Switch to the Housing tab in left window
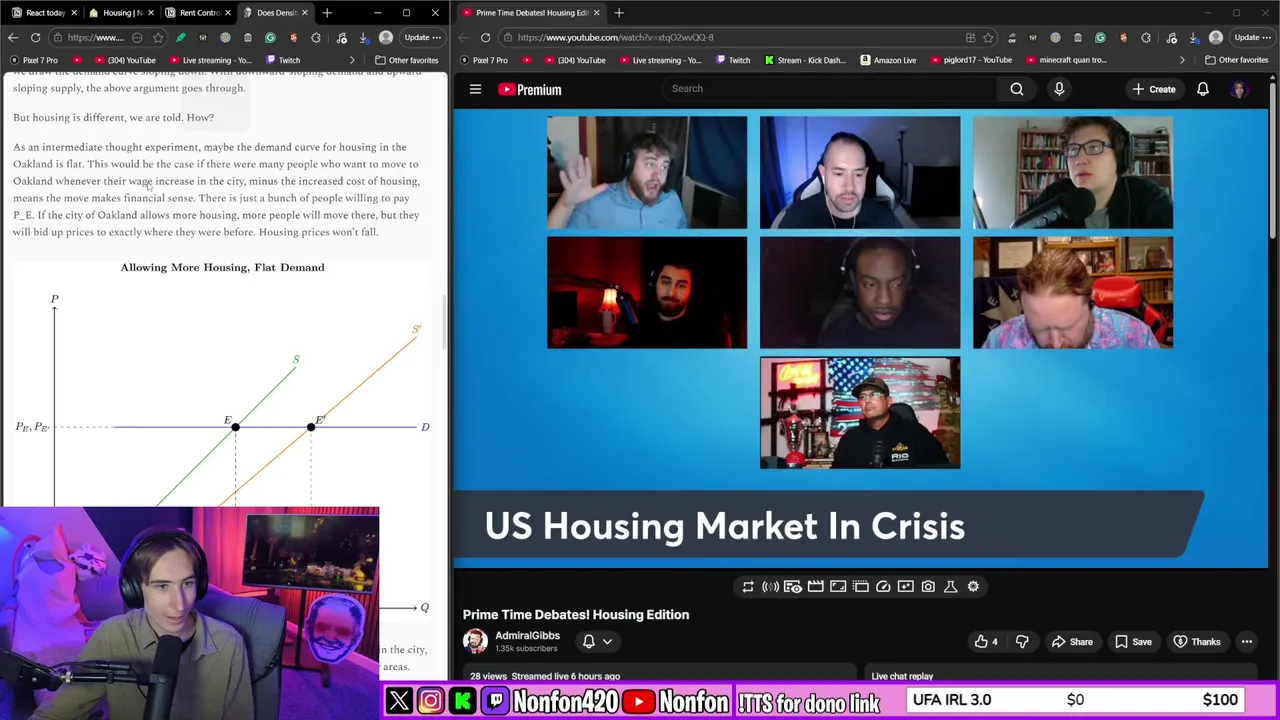The height and width of the screenshot is (720, 1280). 121,12
